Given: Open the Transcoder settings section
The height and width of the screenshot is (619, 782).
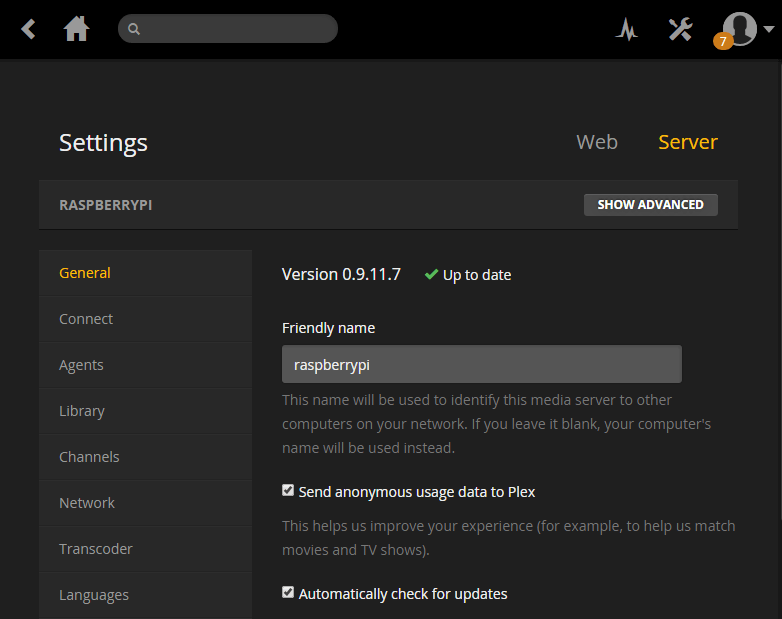Looking at the screenshot, I should [96, 549].
